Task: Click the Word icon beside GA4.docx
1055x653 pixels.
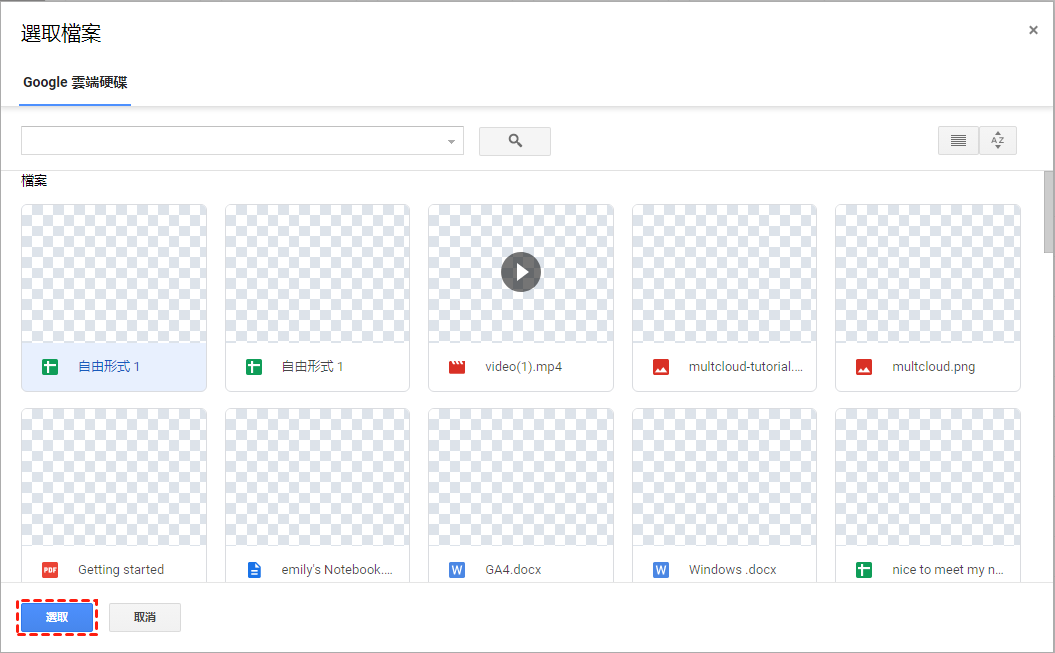Action: (x=457, y=570)
